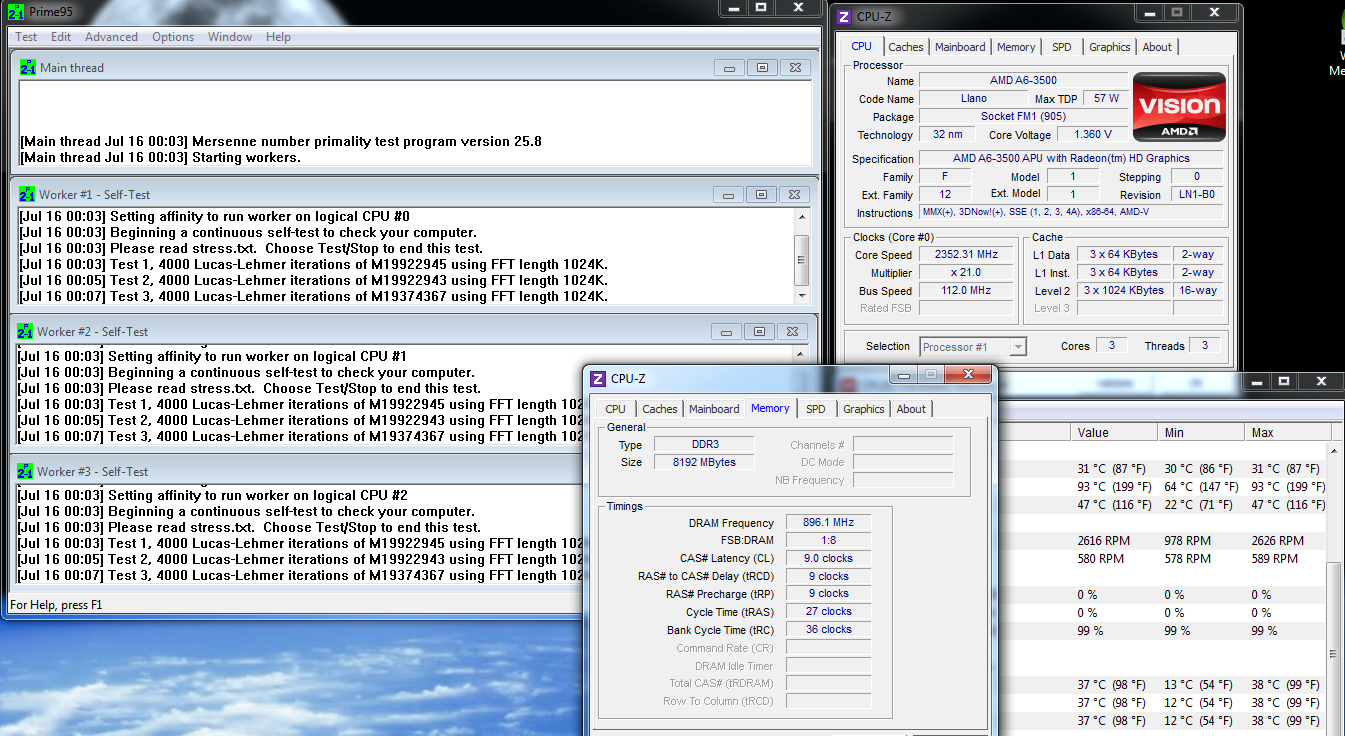The height and width of the screenshot is (736, 1345).
Task: Click the Value column header
Action: (x=1116, y=433)
